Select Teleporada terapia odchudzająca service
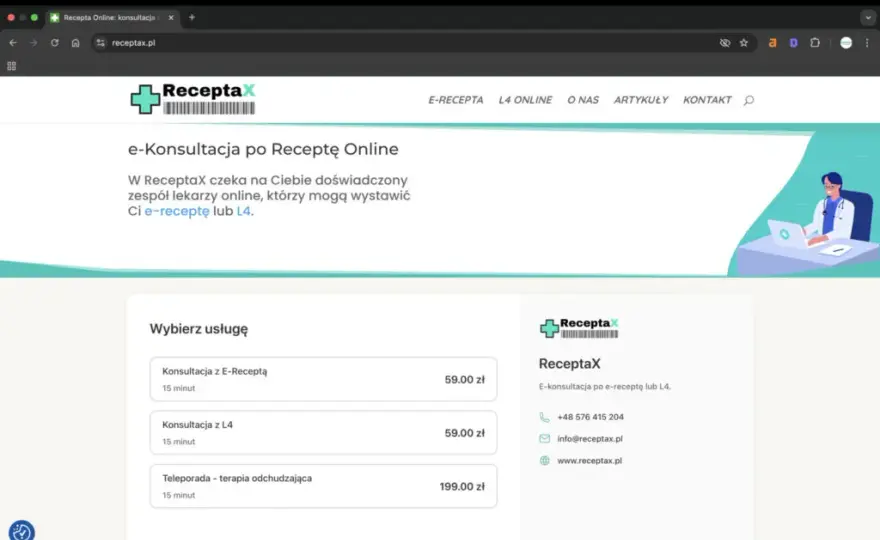This screenshot has height=540, width=880. tap(323, 486)
